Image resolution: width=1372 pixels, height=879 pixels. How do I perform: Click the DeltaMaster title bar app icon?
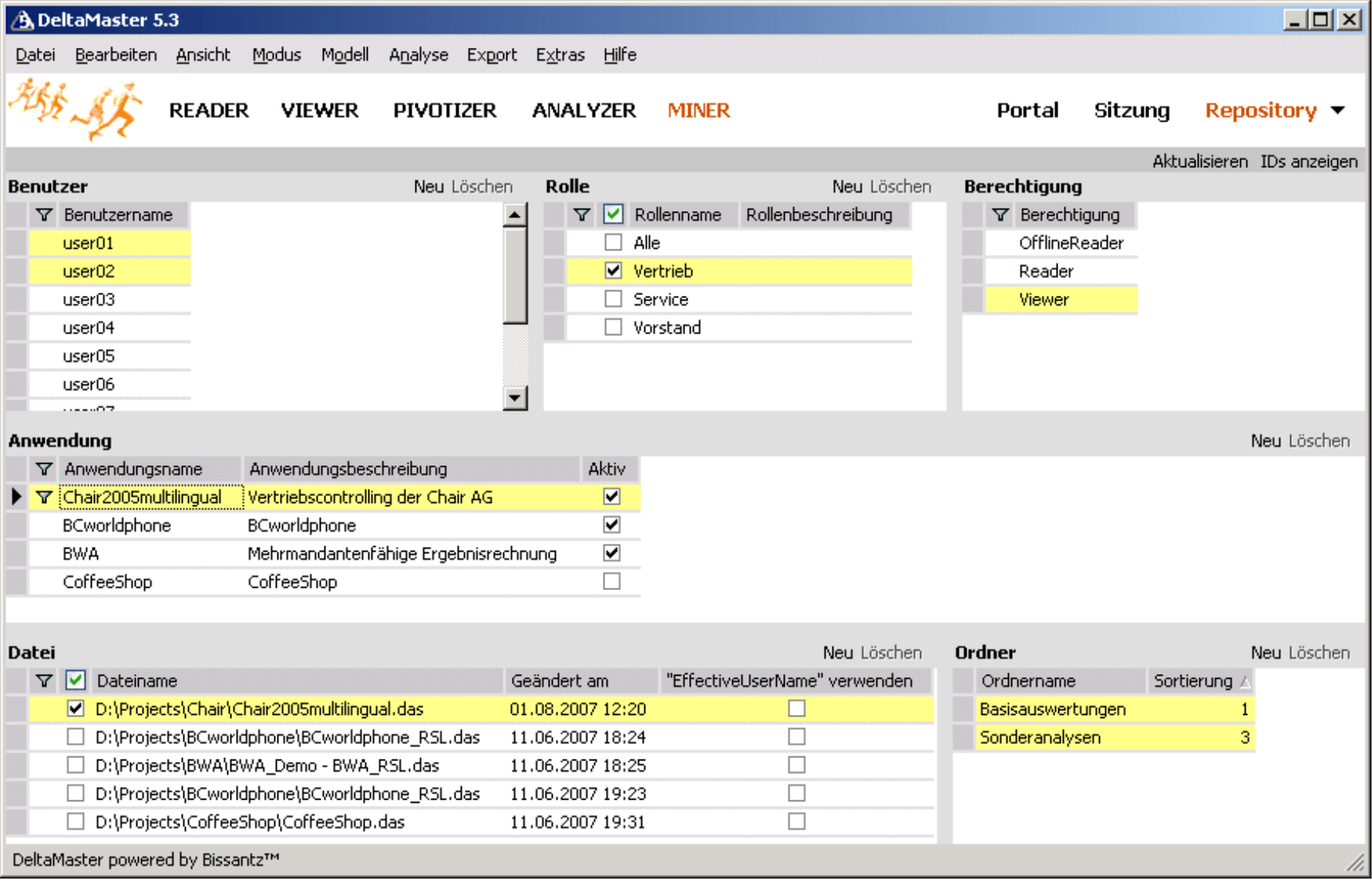(23, 20)
